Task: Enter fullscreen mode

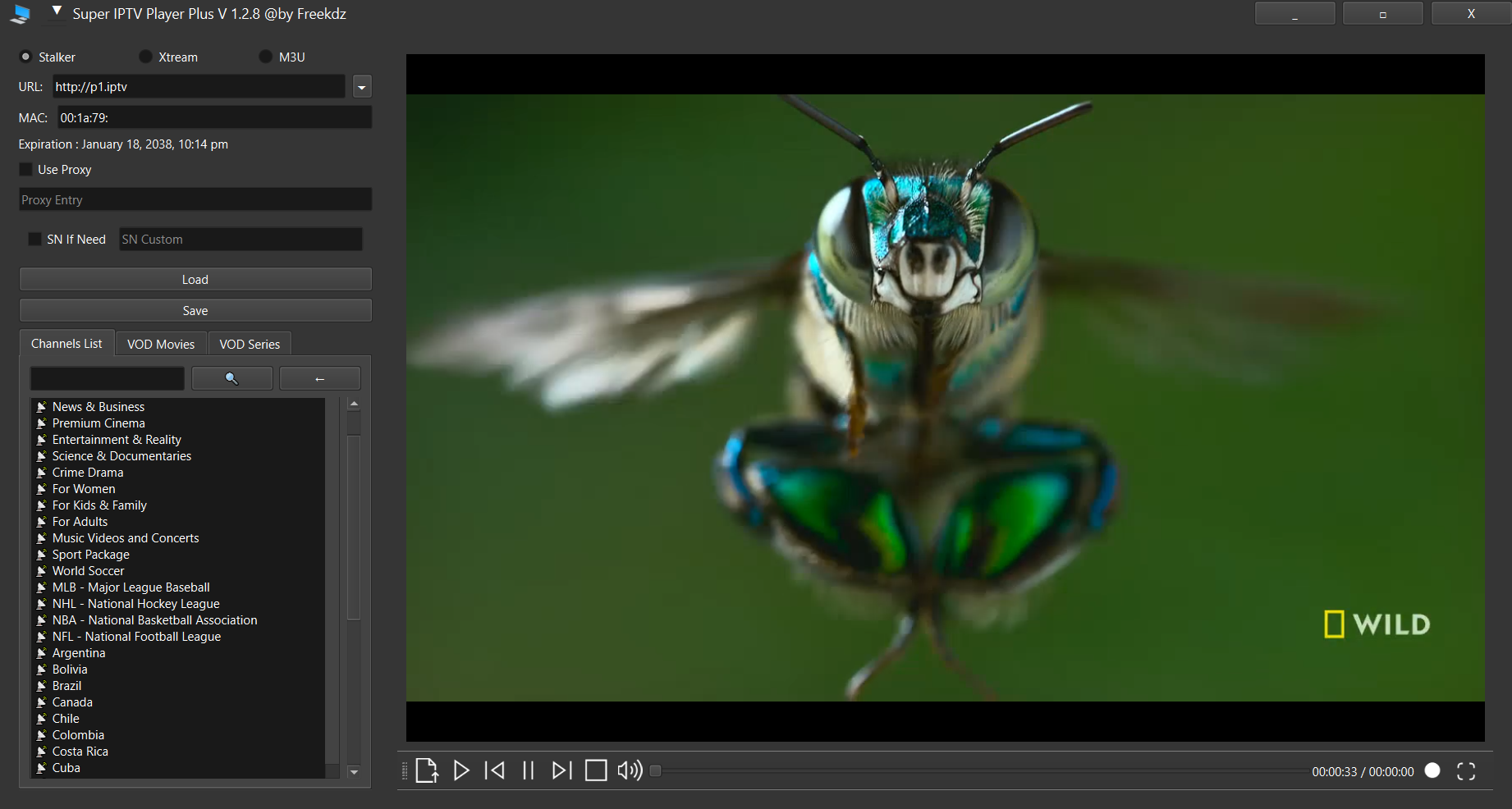Action: 1466,771
